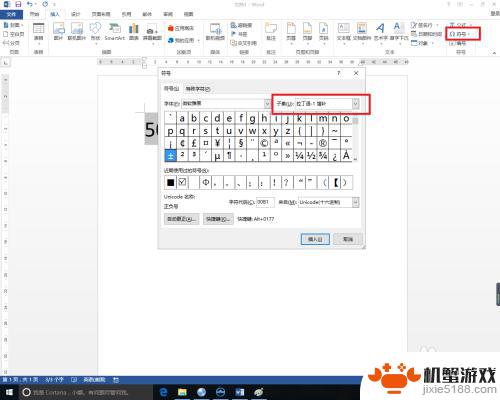Open 联机图片 (Online Pictures) tool

77,31
